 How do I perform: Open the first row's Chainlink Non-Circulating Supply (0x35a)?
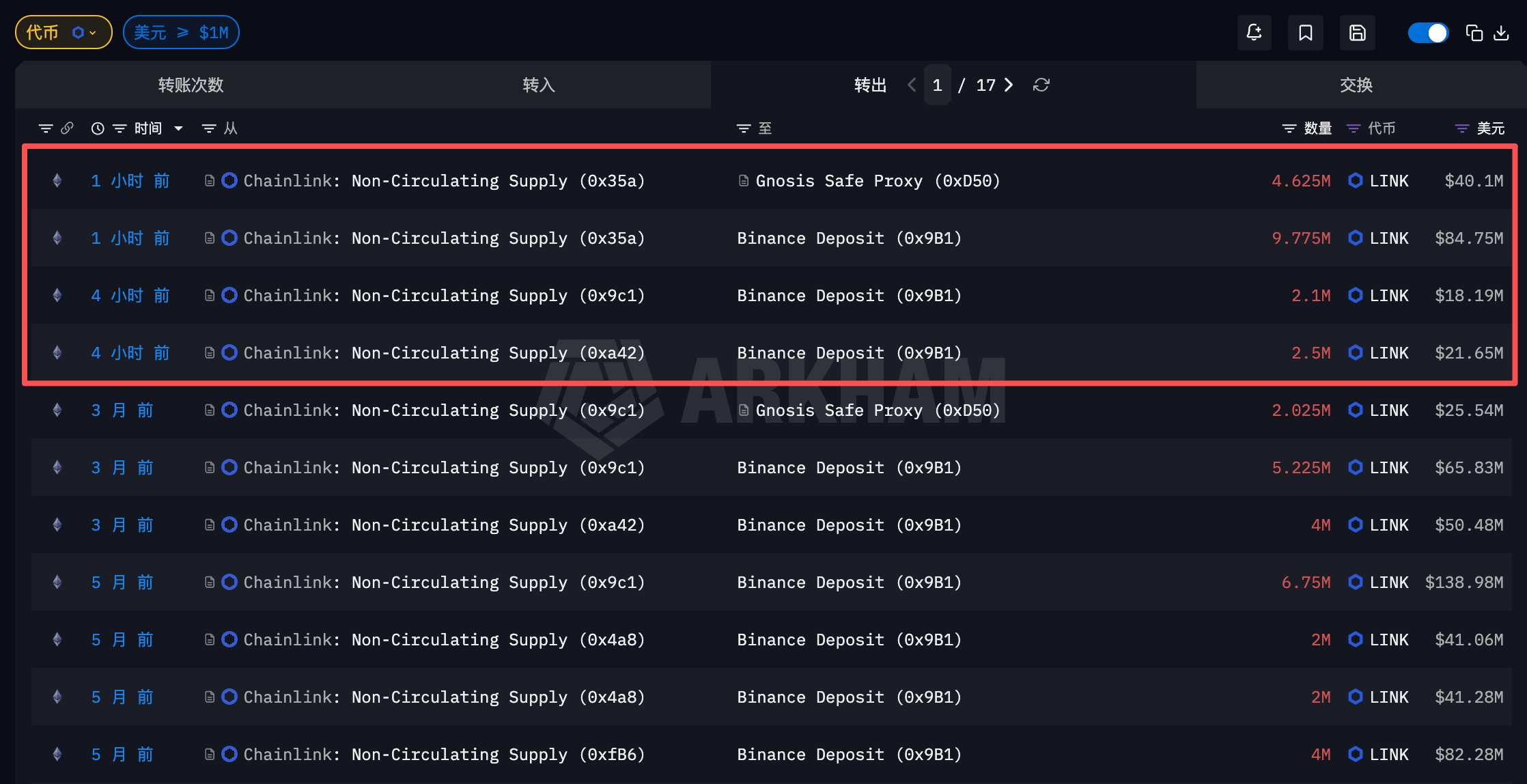tap(444, 181)
